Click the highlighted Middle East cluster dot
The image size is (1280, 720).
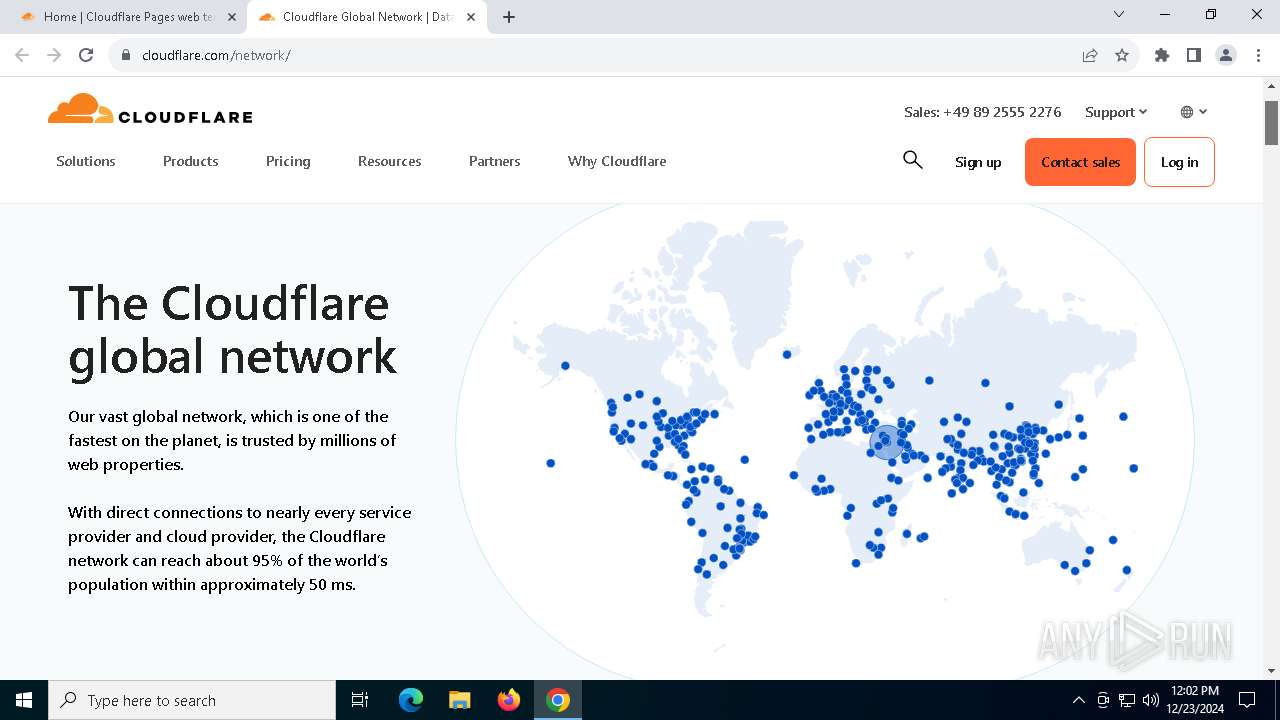coord(887,441)
